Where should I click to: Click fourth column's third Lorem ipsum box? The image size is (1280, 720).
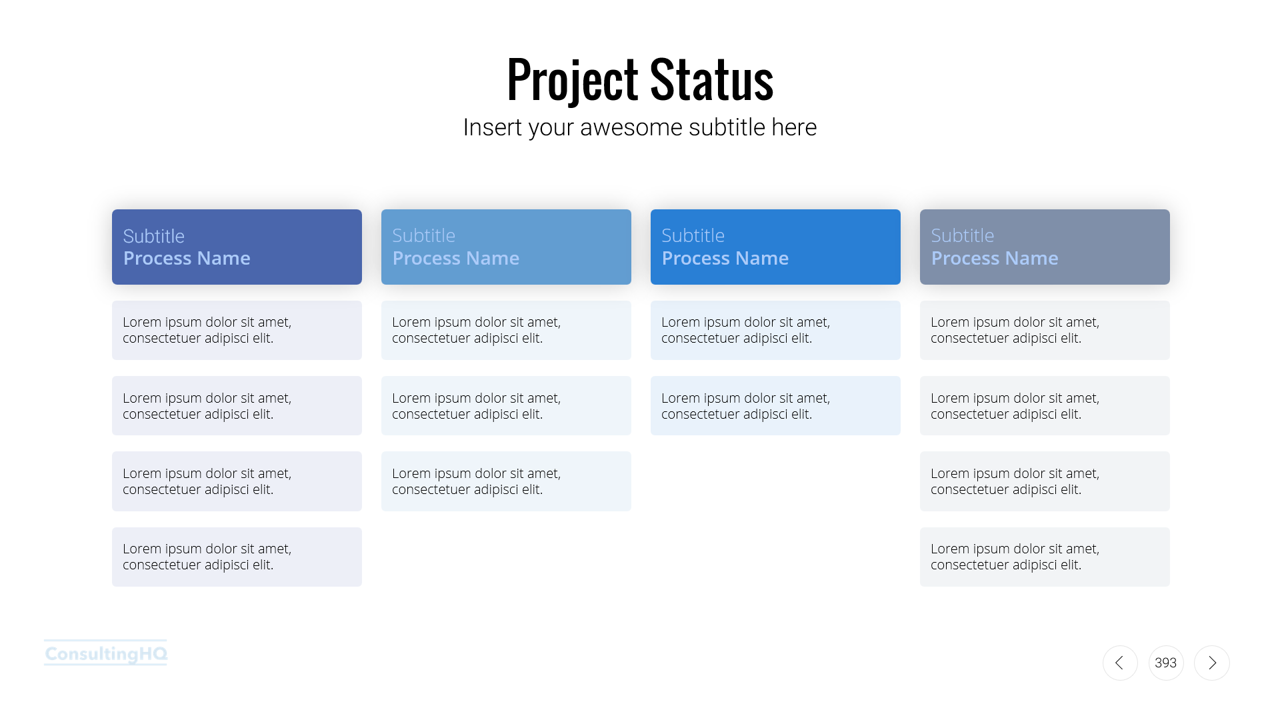(1044, 481)
